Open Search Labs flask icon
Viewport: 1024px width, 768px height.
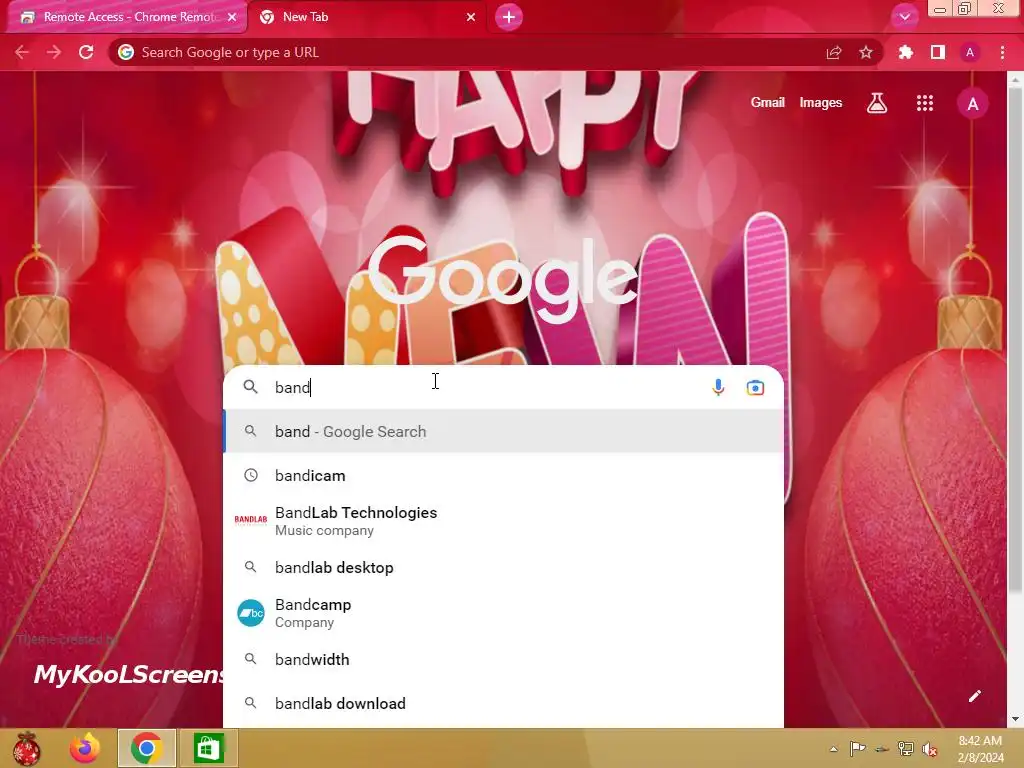(876, 103)
